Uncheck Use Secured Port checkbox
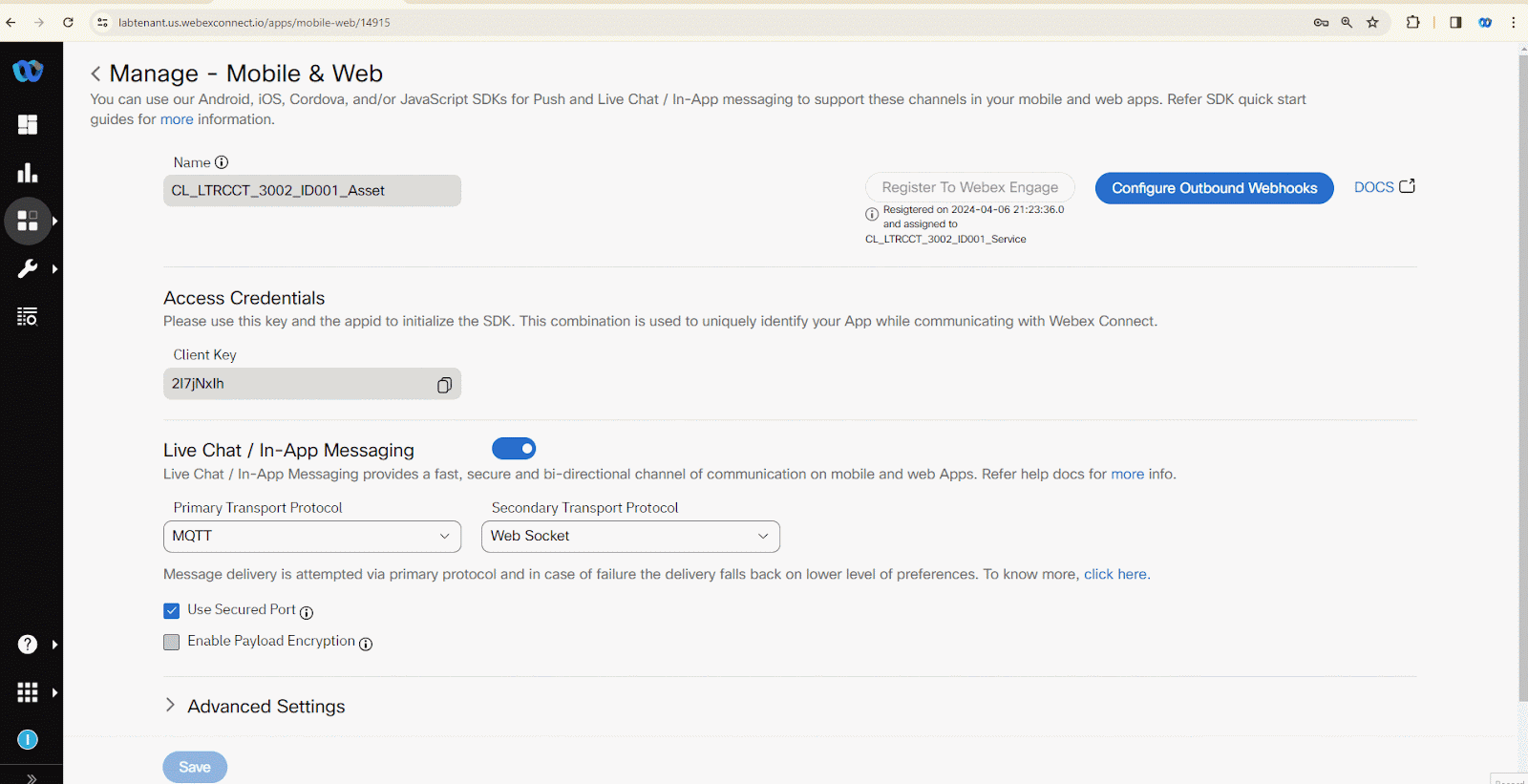1528x784 pixels. coord(172,611)
